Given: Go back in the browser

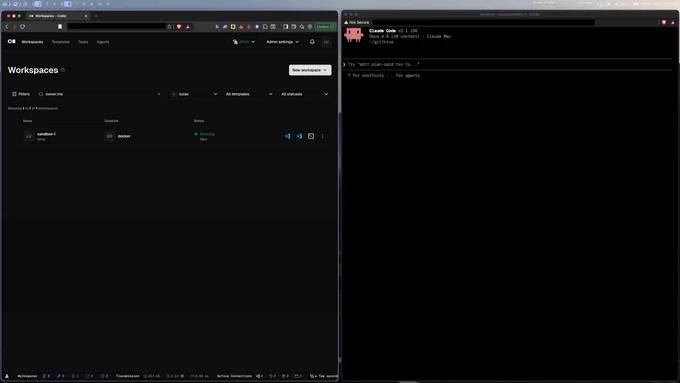Looking at the screenshot, I should click(x=7, y=26).
